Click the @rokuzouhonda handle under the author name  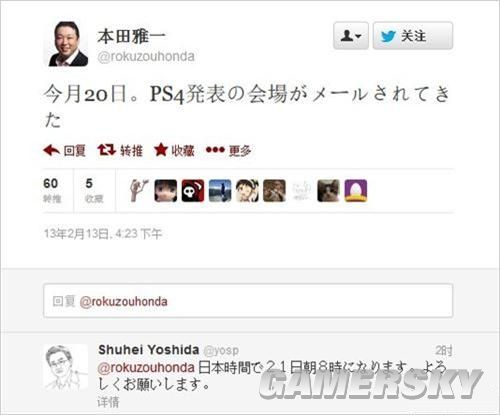tap(146, 56)
